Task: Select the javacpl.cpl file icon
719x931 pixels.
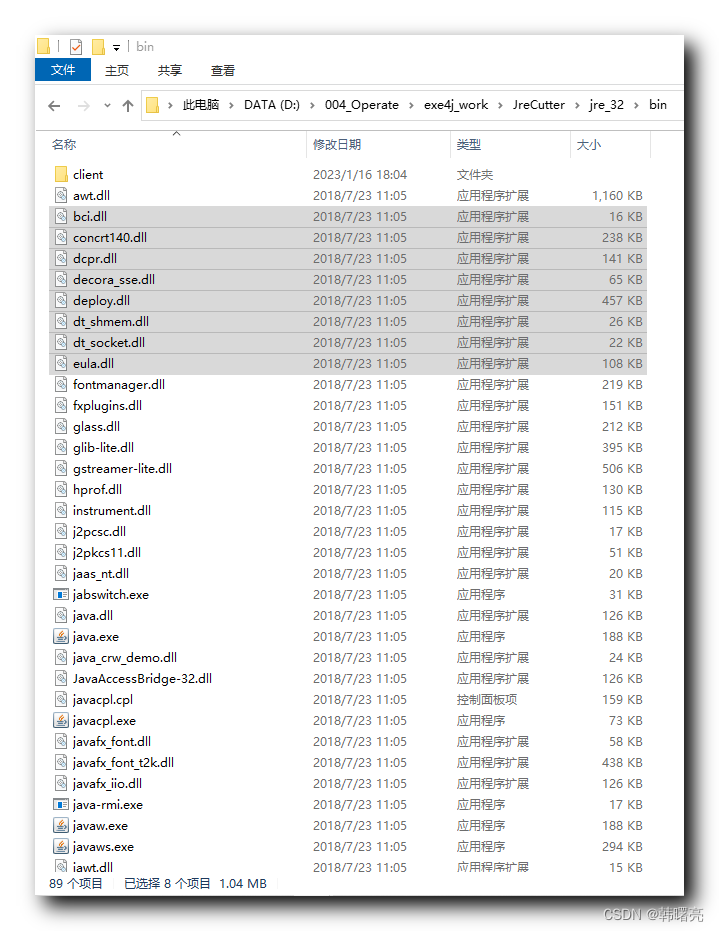Action: tap(61, 699)
